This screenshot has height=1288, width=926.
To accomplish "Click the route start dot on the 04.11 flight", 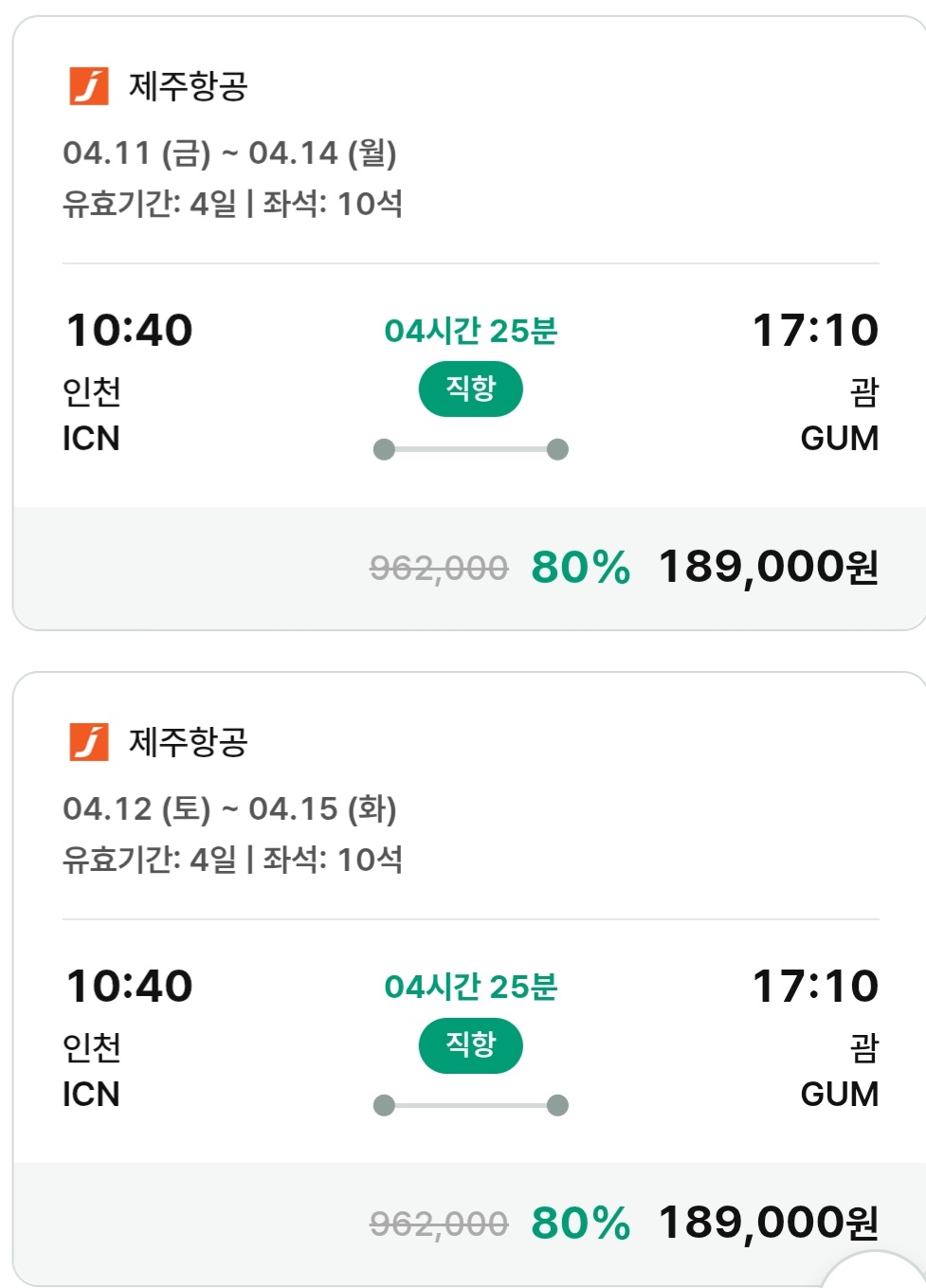I will (x=384, y=449).
